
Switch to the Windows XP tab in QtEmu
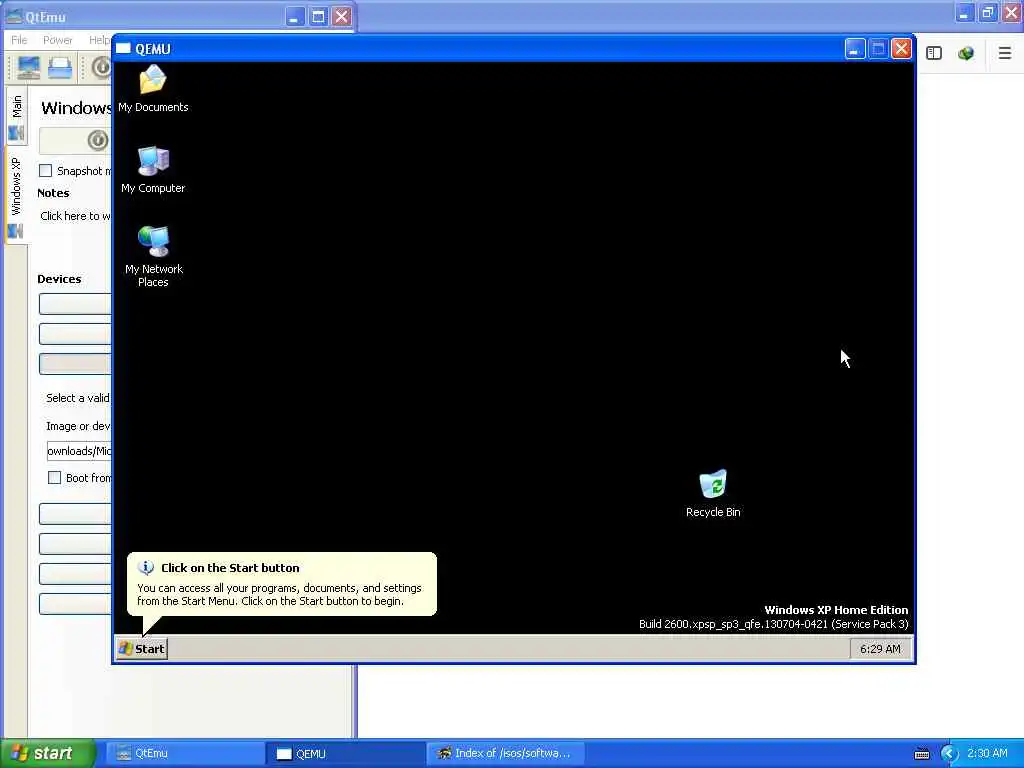click(x=16, y=196)
